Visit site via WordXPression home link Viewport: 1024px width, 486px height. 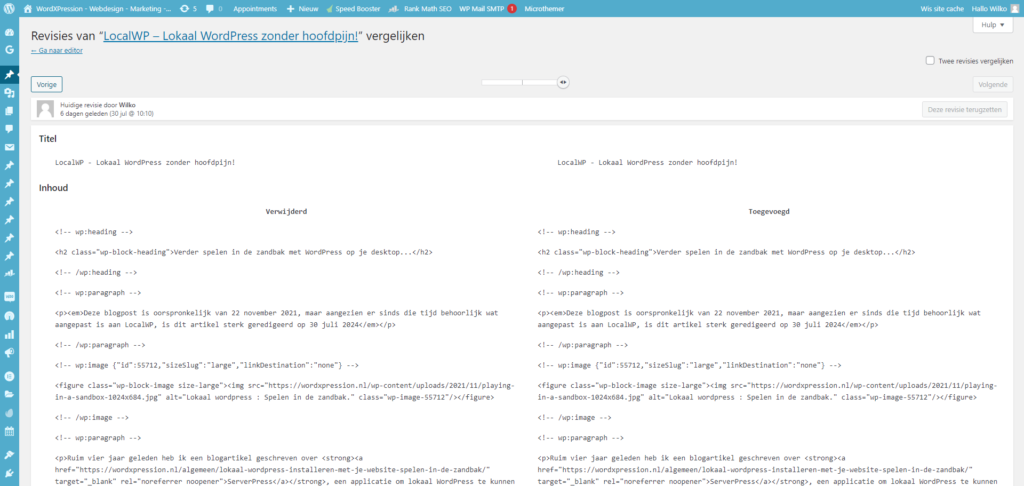tap(97, 9)
